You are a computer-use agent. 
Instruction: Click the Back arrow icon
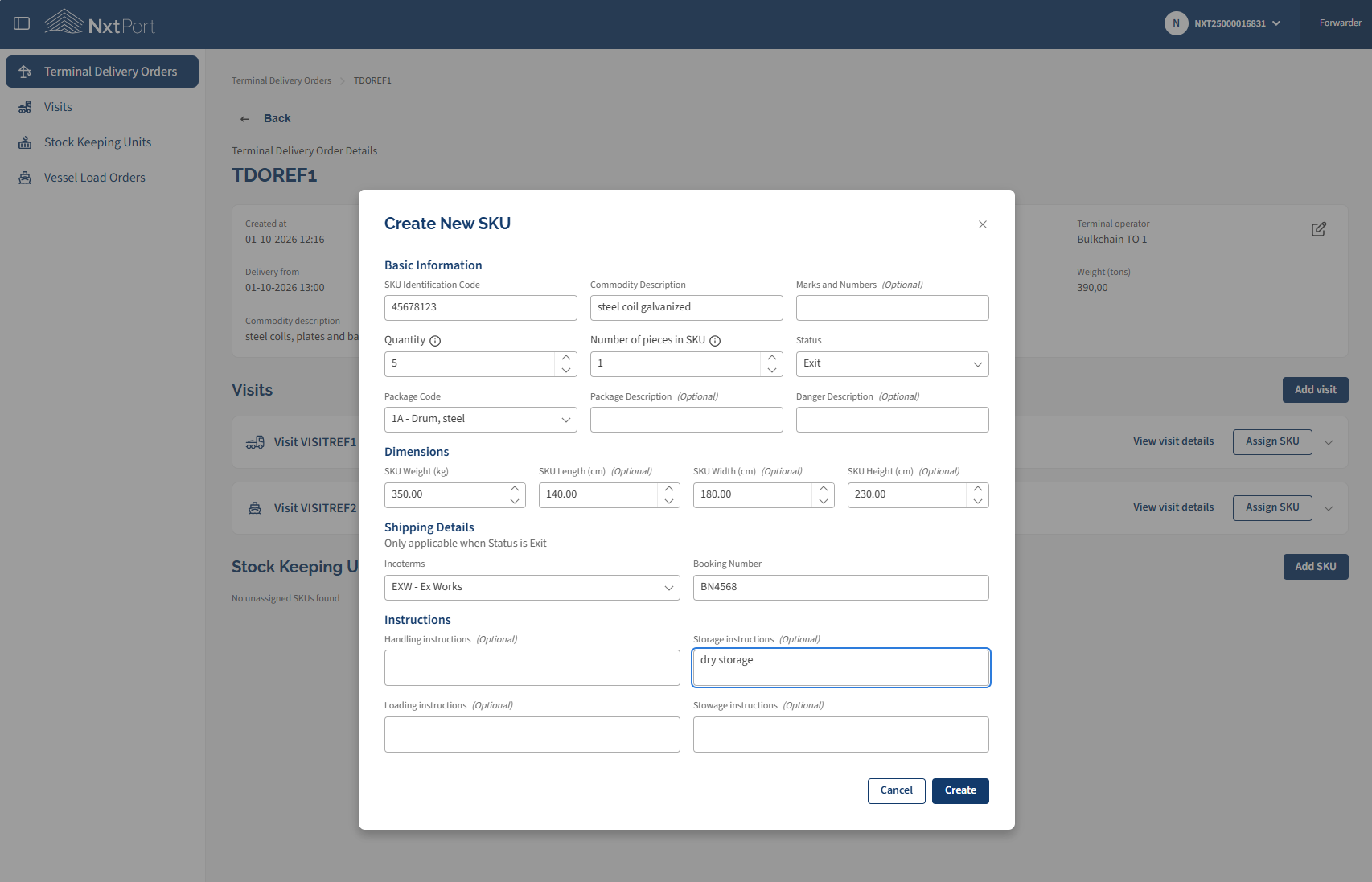pyautogui.click(x=244, y=119)
